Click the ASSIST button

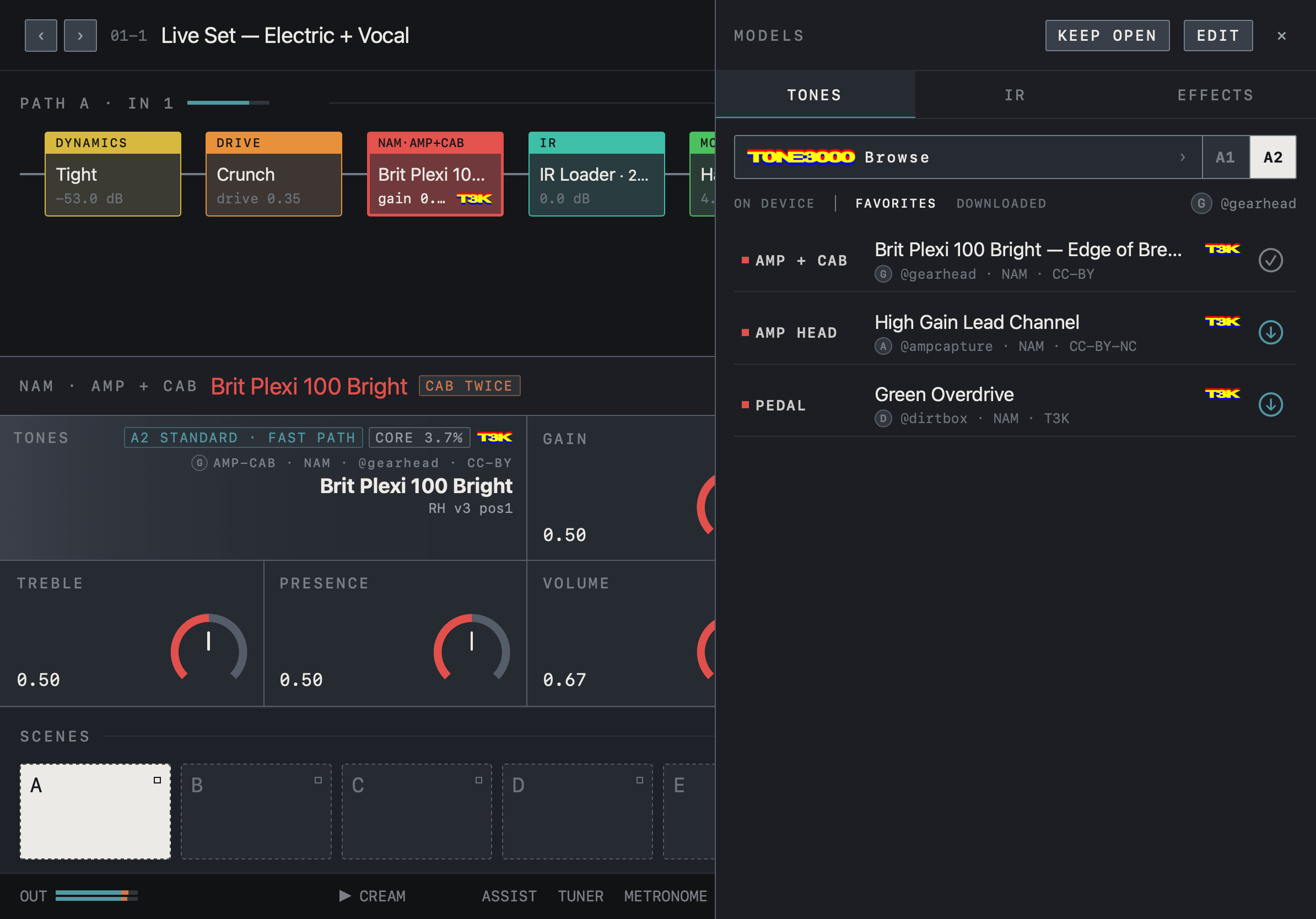tap(509, 896)
